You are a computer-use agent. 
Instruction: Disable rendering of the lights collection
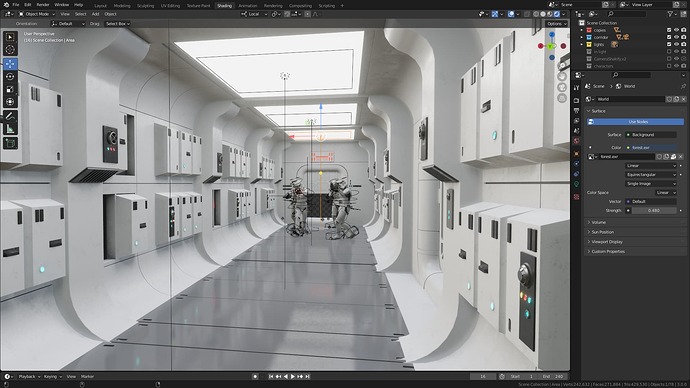[x=683, y=44]
